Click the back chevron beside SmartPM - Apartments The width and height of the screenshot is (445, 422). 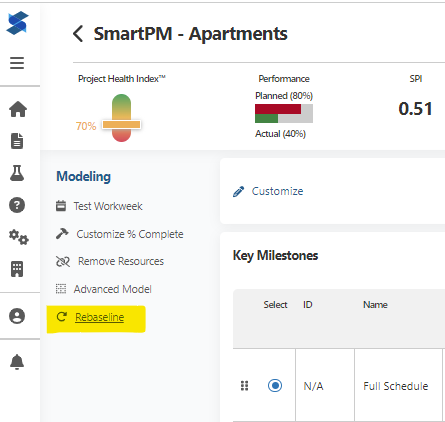(x=78, y=34)
